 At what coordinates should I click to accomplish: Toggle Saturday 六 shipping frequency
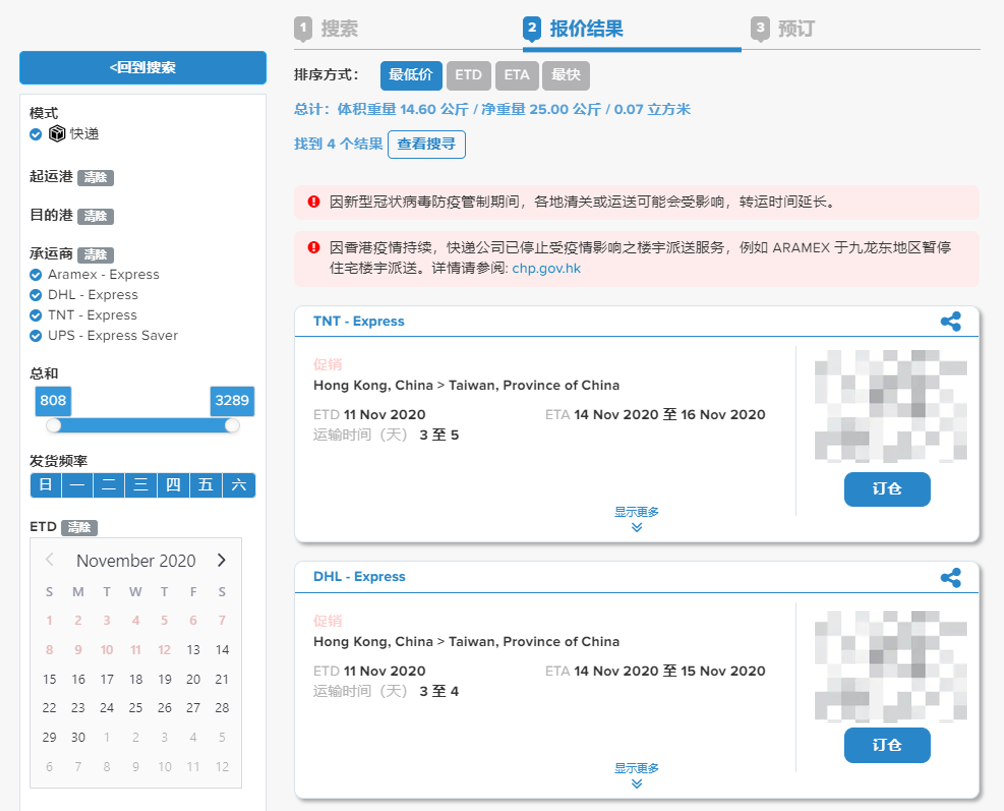pos(239,485)
